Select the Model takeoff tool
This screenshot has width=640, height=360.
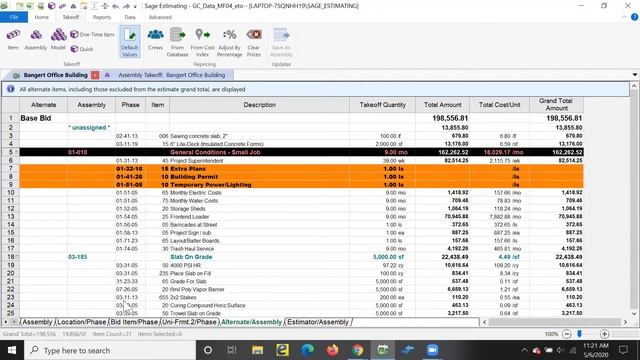58,39
